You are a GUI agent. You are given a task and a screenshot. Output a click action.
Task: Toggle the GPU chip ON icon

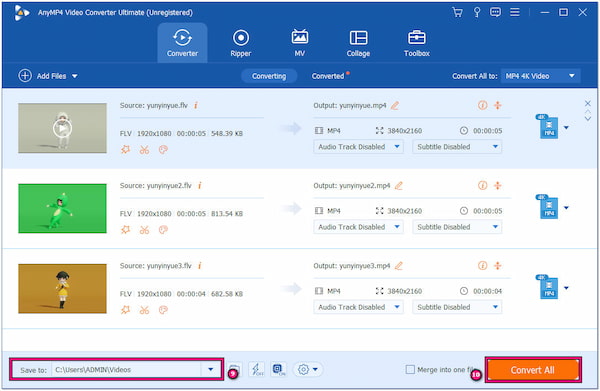279,370
